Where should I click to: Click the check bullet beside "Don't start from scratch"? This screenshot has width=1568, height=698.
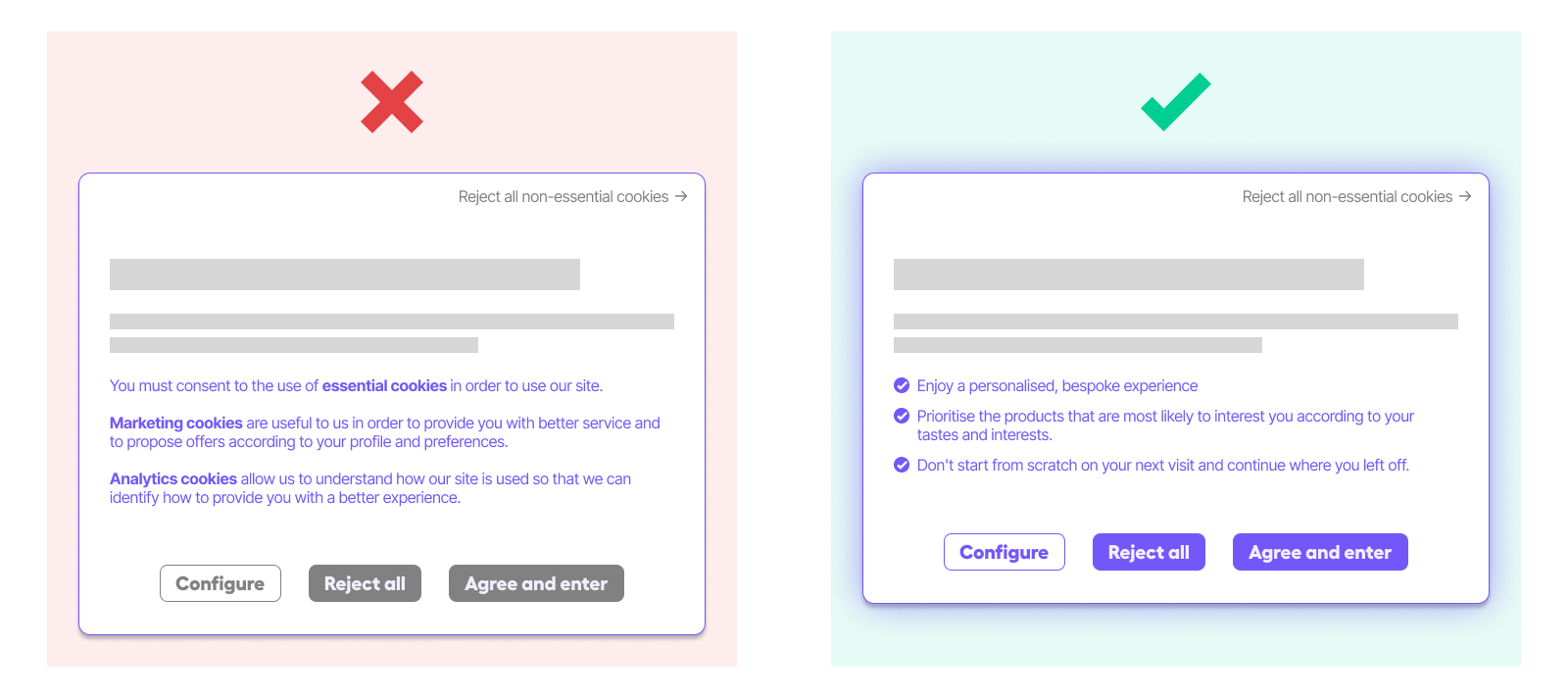coord(902,465)
